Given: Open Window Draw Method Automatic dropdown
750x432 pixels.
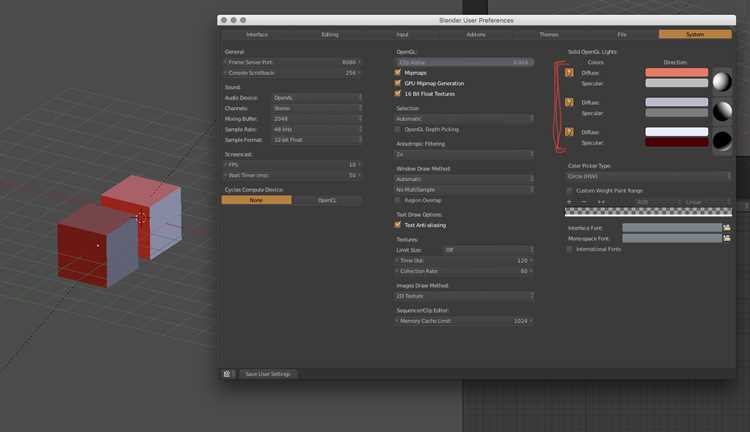Looking at the screenshot, I should (x=464, y=179).
